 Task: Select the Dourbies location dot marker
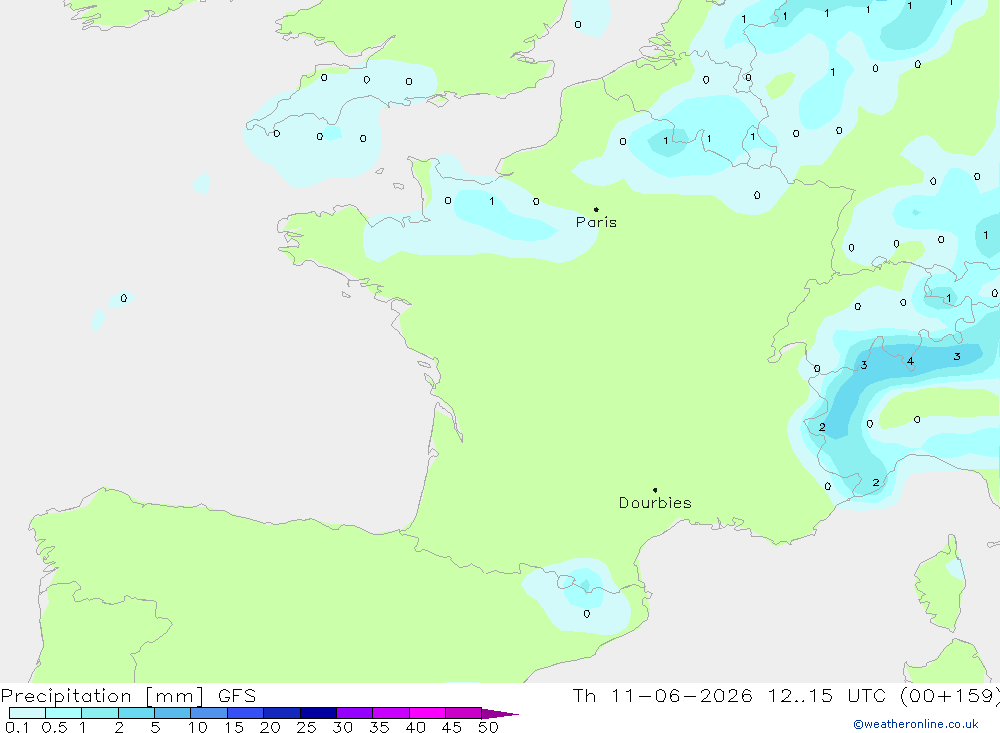coord(655,490)
